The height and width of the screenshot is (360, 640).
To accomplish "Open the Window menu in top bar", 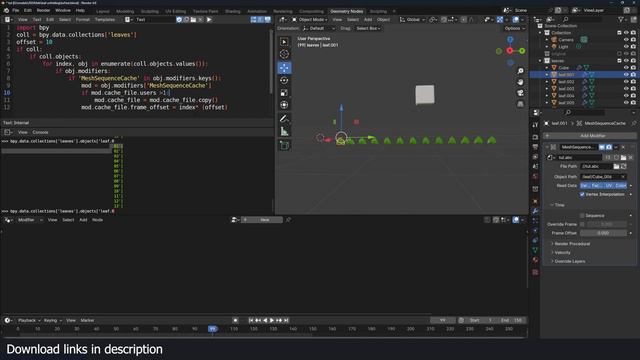I will point(62,11).
